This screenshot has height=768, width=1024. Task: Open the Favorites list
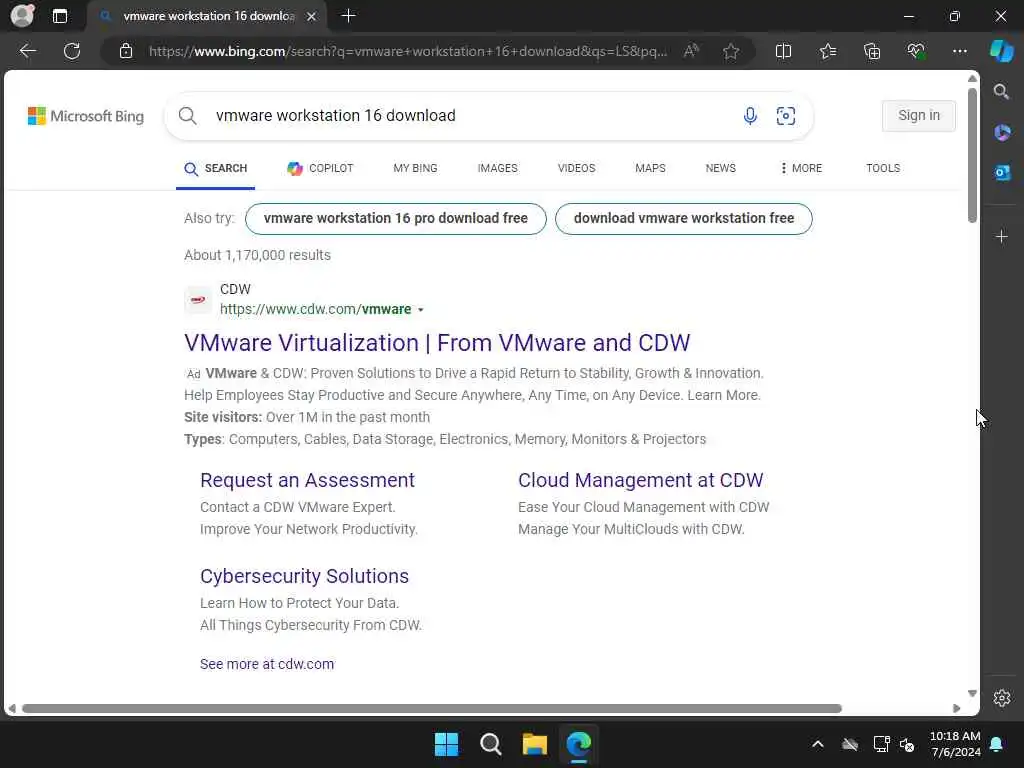click(x=827, y=51)
